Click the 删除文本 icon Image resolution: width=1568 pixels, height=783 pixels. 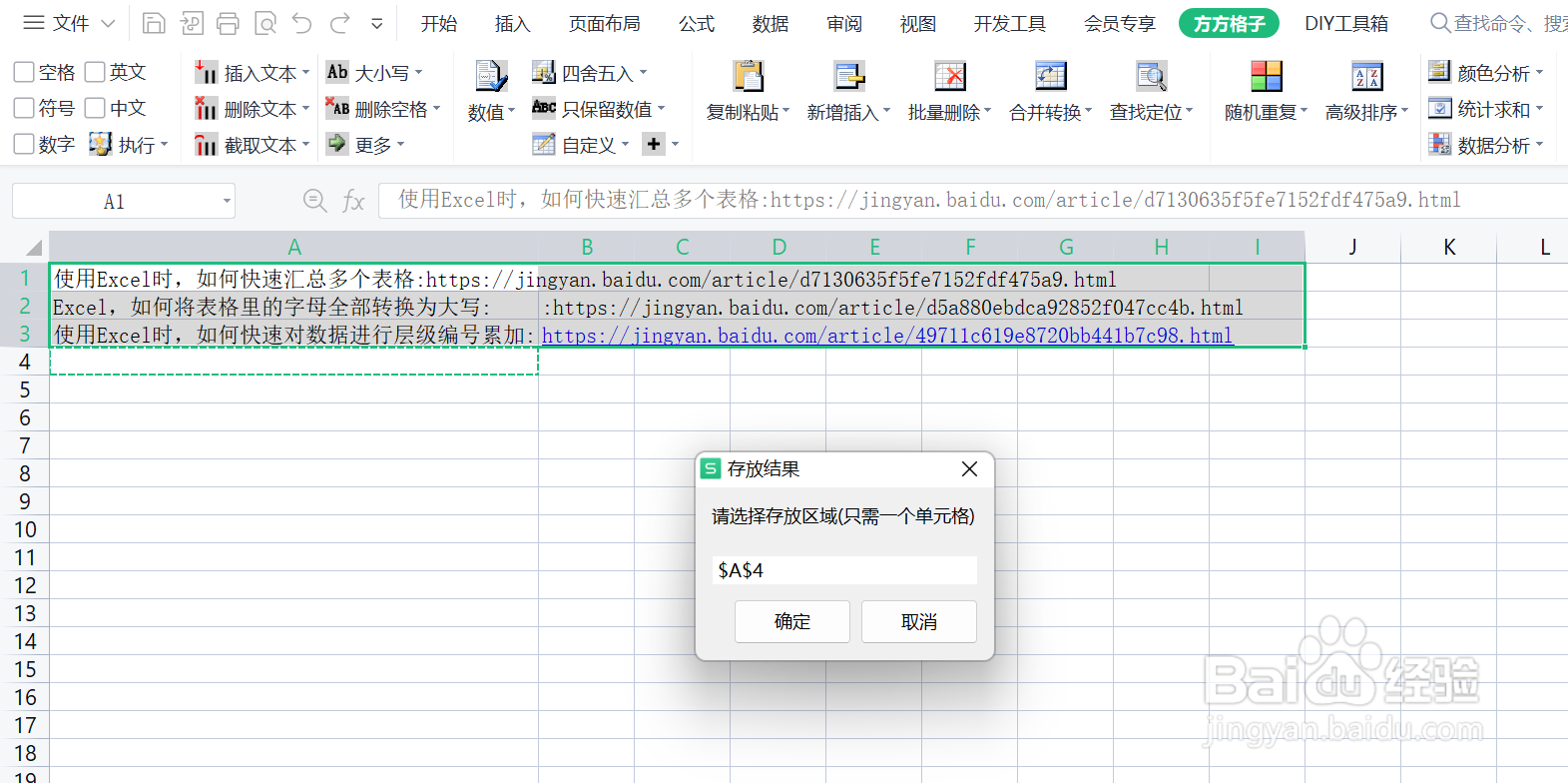point(206,108)
